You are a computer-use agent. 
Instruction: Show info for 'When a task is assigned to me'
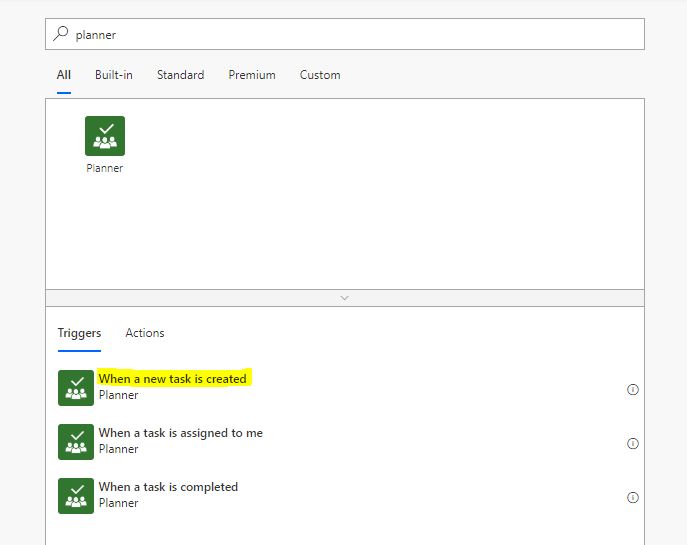coord(633,443)
